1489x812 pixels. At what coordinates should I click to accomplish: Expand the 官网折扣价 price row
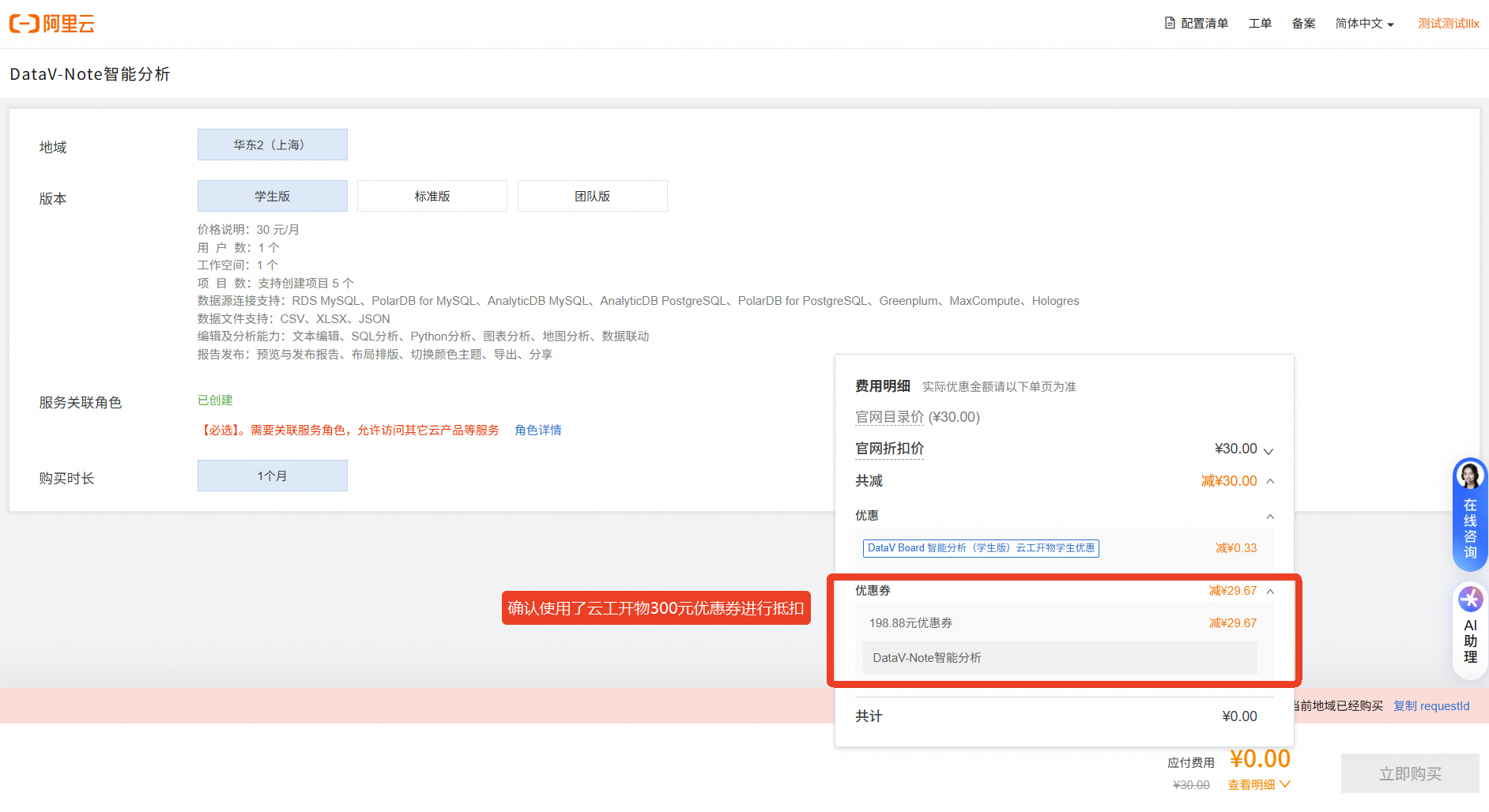pyautogui.click(x=1268, y=451)
